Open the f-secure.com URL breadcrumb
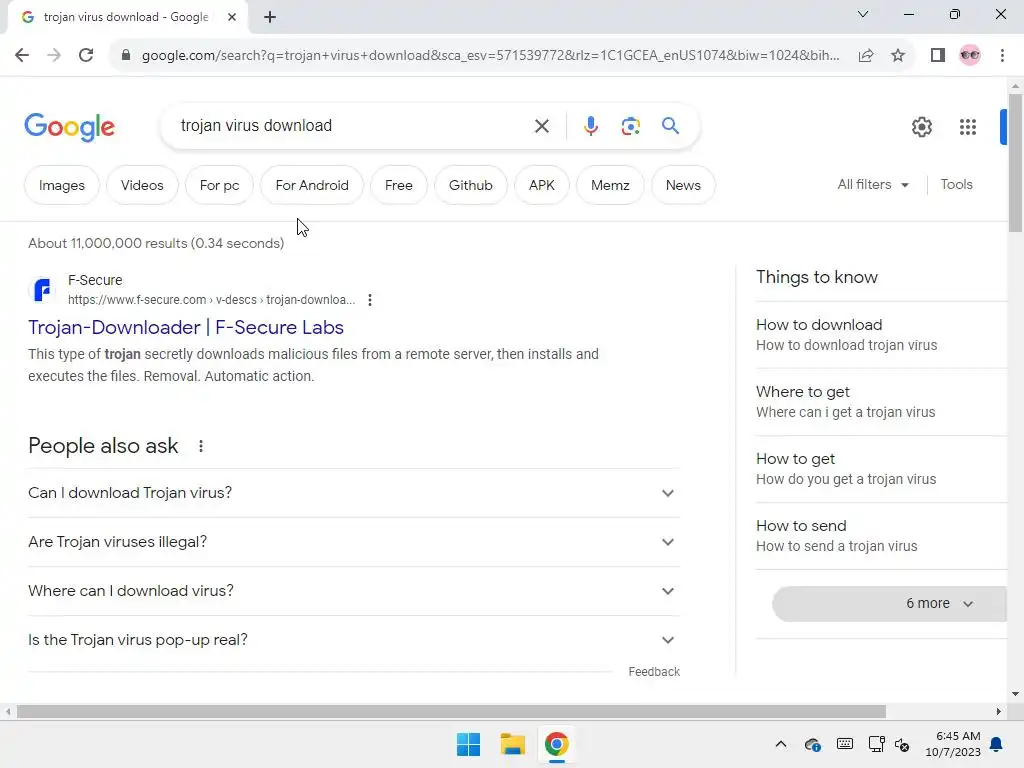This screenshot has height=768, width=1024. pyautogui.click(x=212, y=300)
